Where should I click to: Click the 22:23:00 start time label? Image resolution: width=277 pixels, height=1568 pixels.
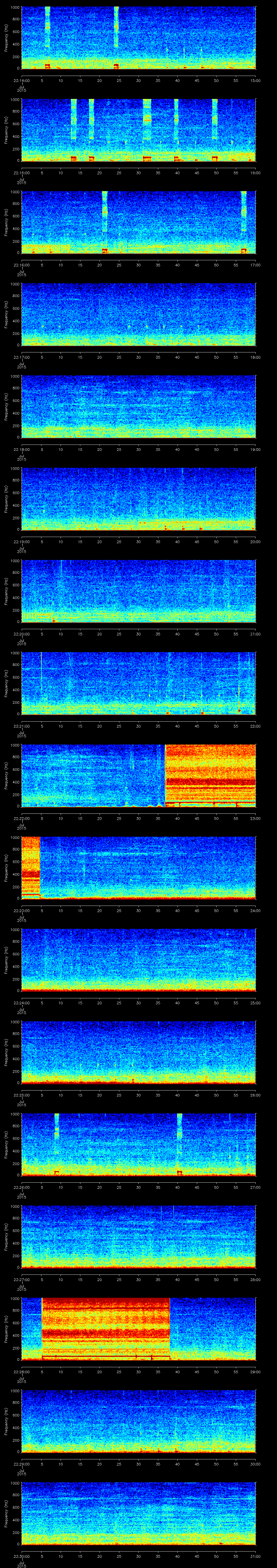(22, 910)
